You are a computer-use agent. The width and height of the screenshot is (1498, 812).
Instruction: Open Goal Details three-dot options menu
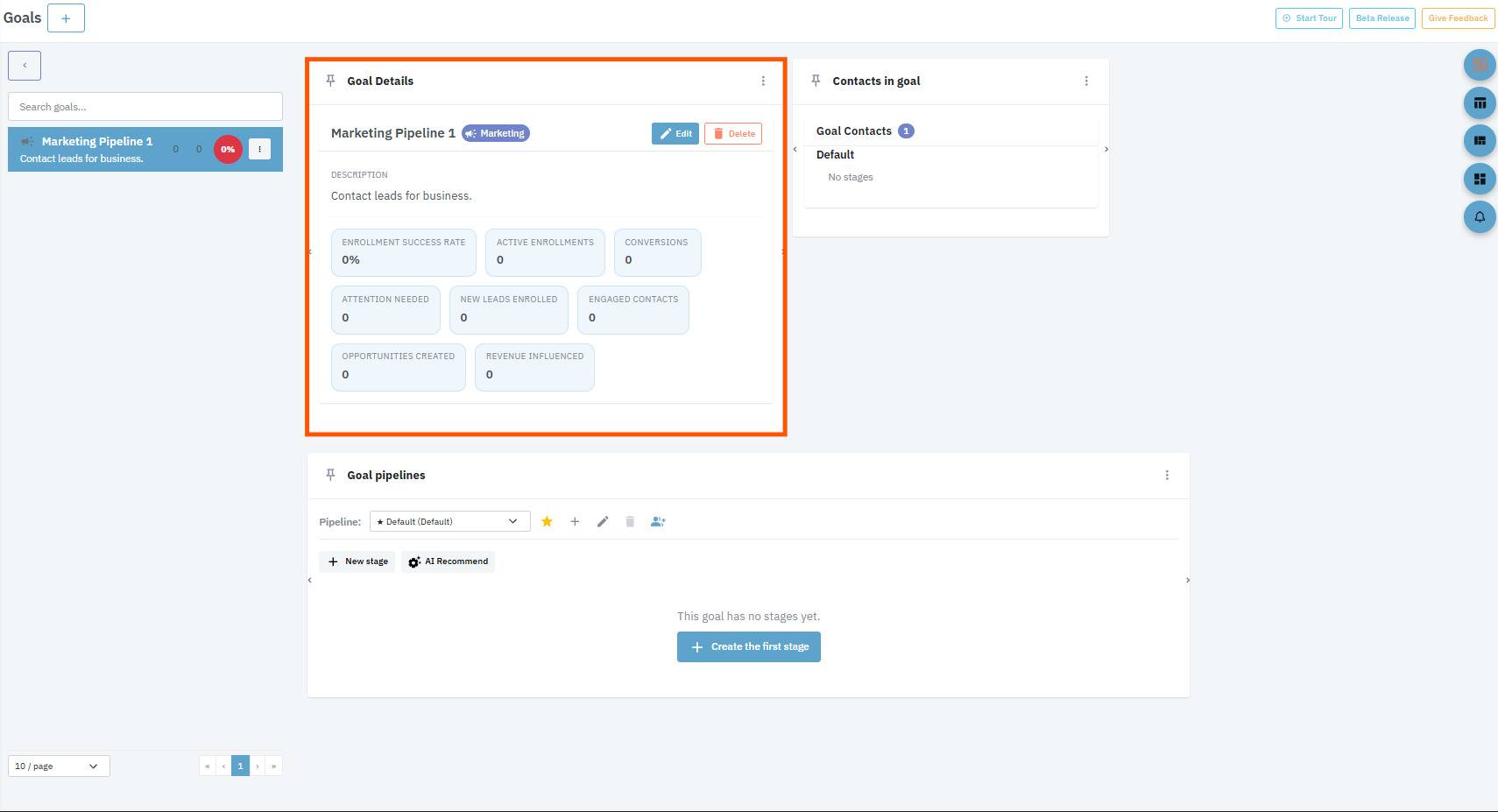click(x=763, y=81)
